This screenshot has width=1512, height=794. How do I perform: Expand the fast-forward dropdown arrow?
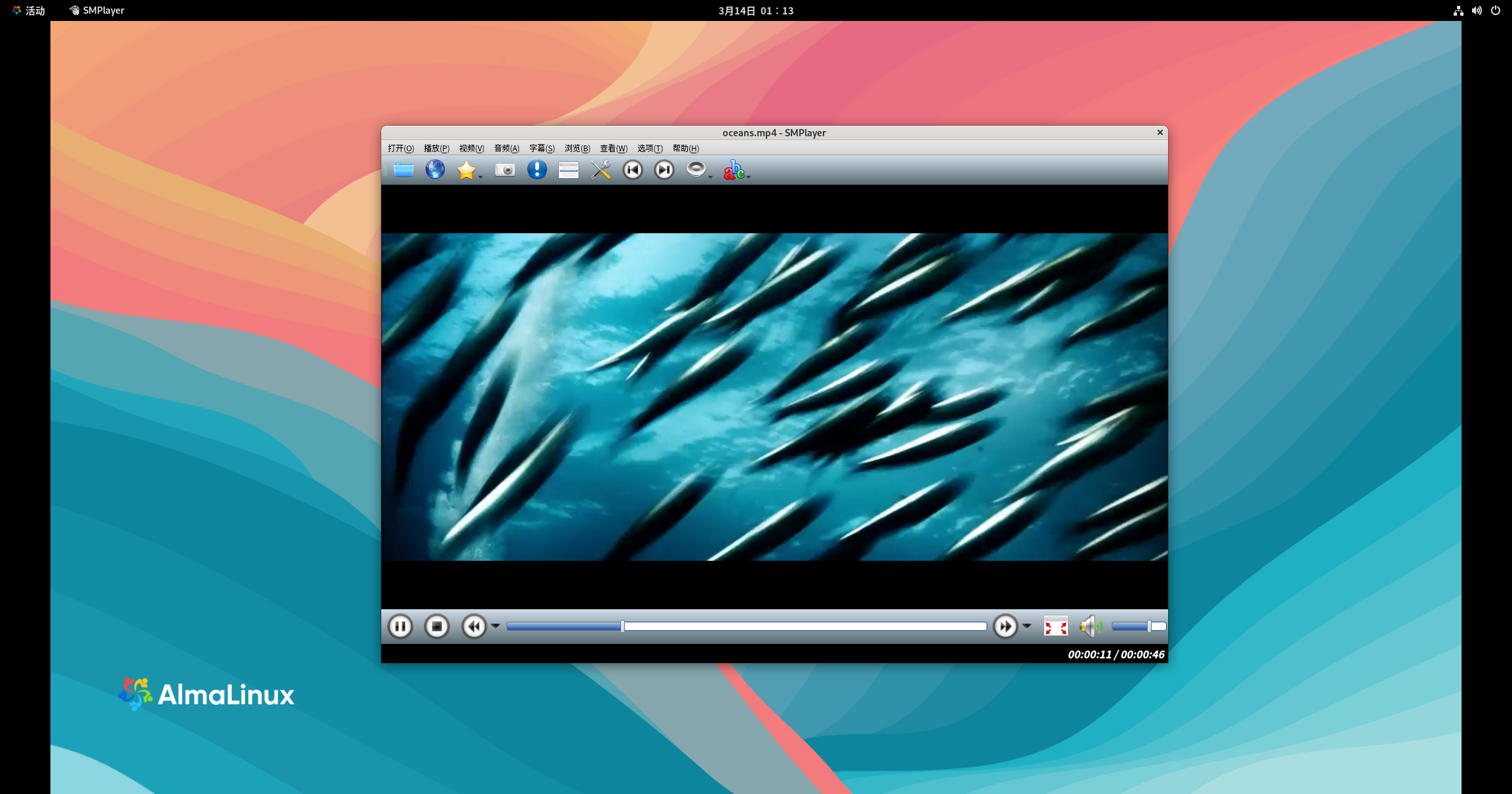pyautogui.click(x=1027, y=626)
